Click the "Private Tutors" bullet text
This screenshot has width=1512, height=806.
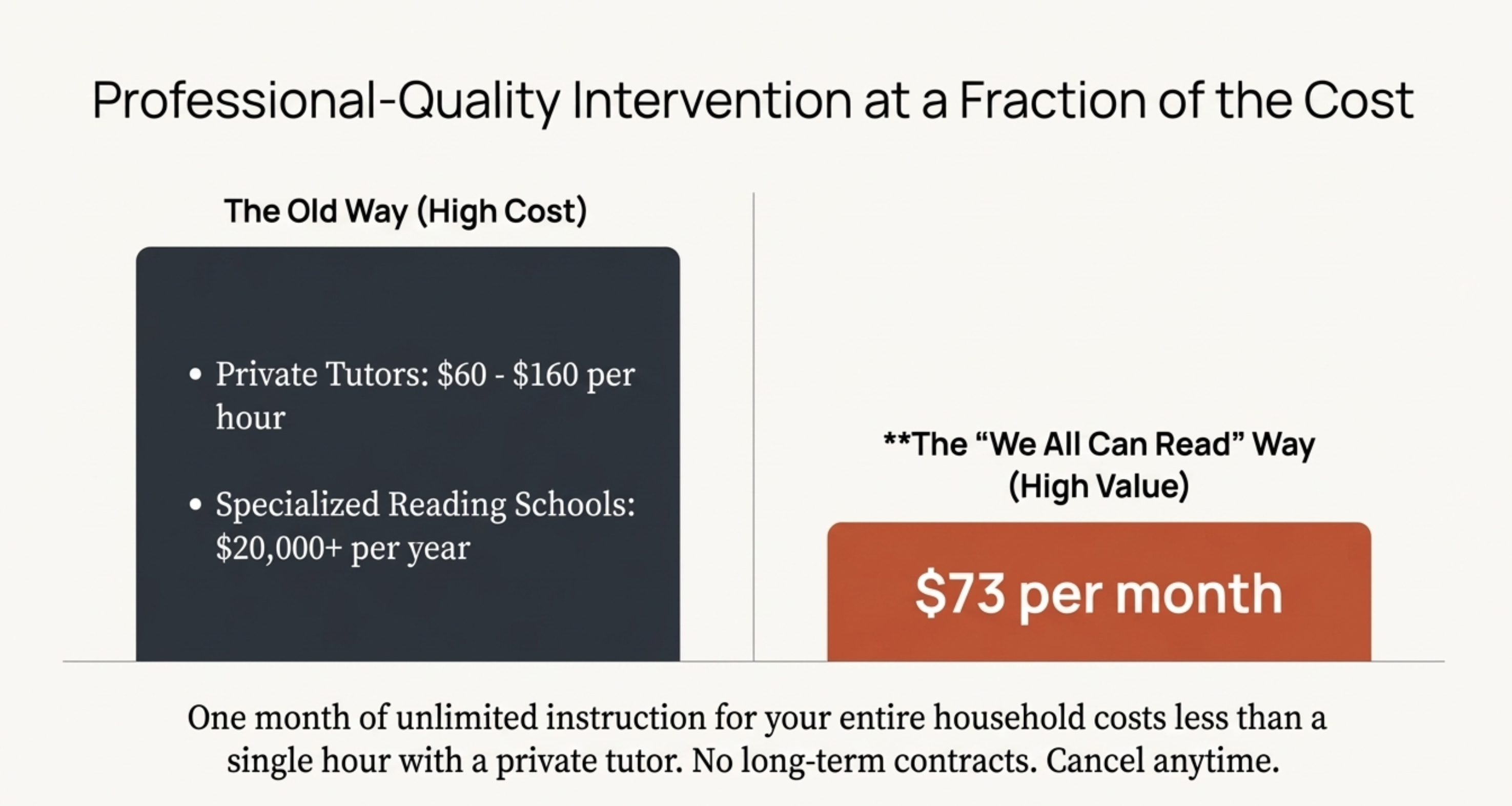tap(322, 374)
